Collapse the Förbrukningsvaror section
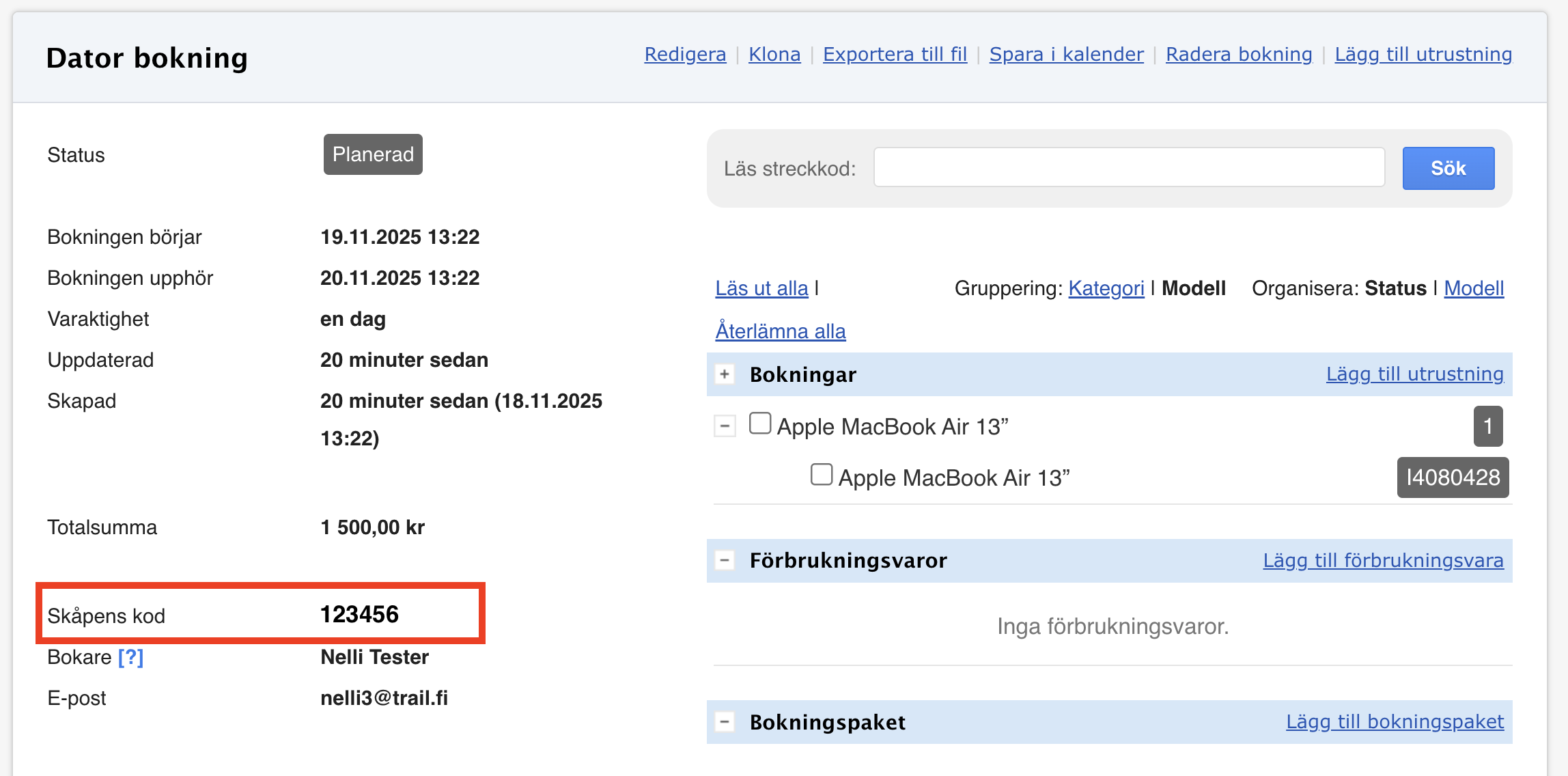 pyautogui.click(x=725, y=561)
